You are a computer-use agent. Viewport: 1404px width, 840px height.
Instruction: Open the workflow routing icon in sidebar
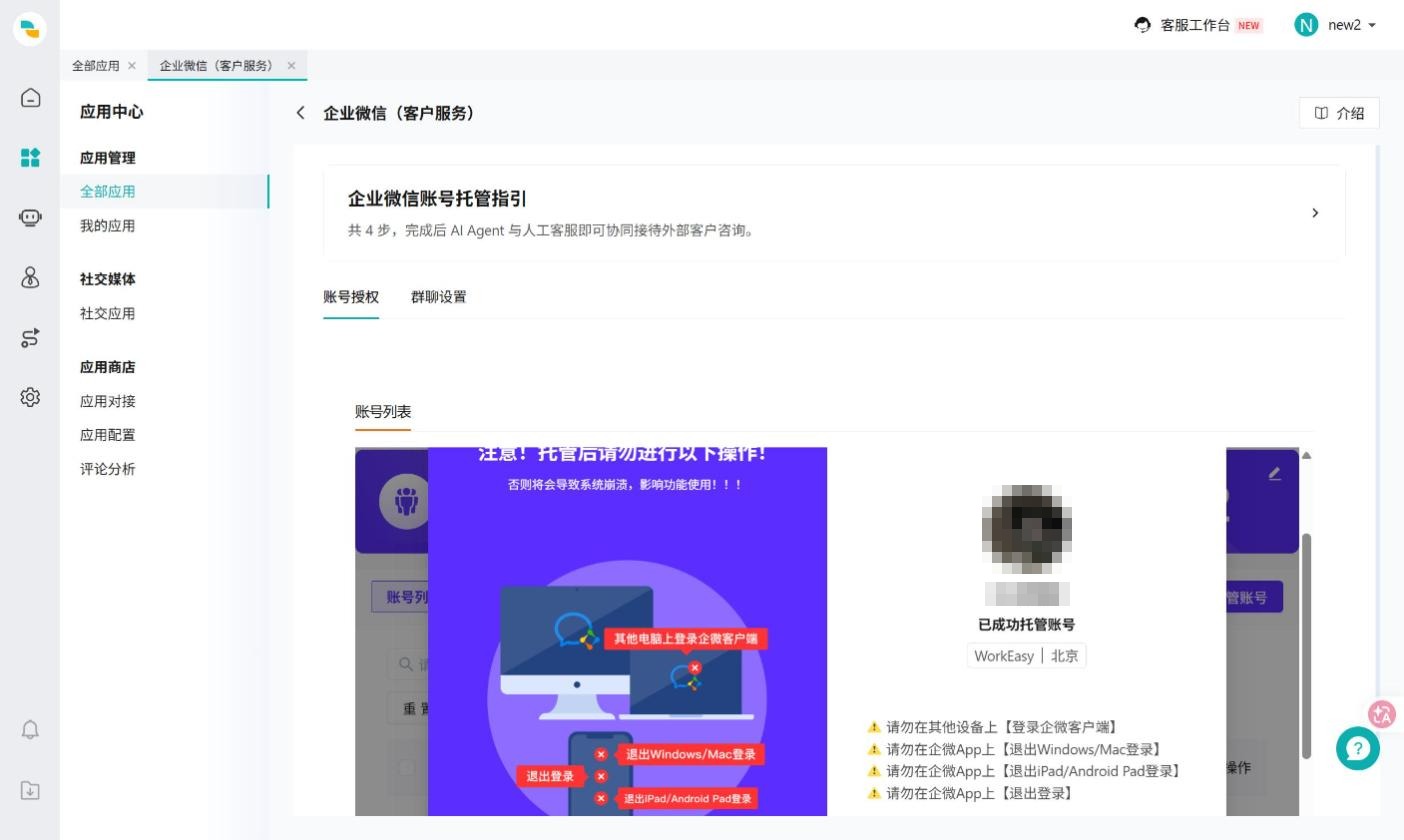pyautogui.click(x=30, y=337)
